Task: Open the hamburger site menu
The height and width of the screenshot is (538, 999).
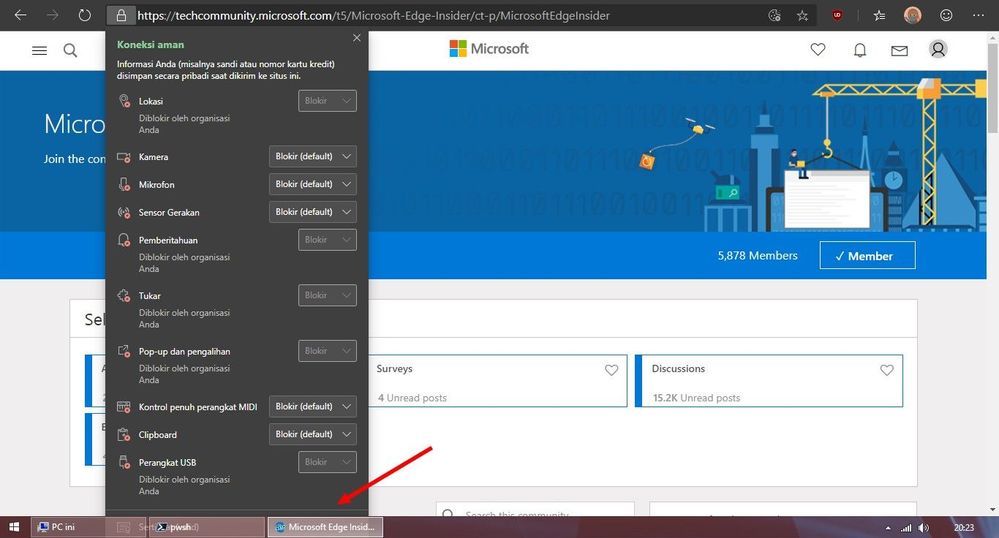Action: pyautogui.click(x=40, y=50)
